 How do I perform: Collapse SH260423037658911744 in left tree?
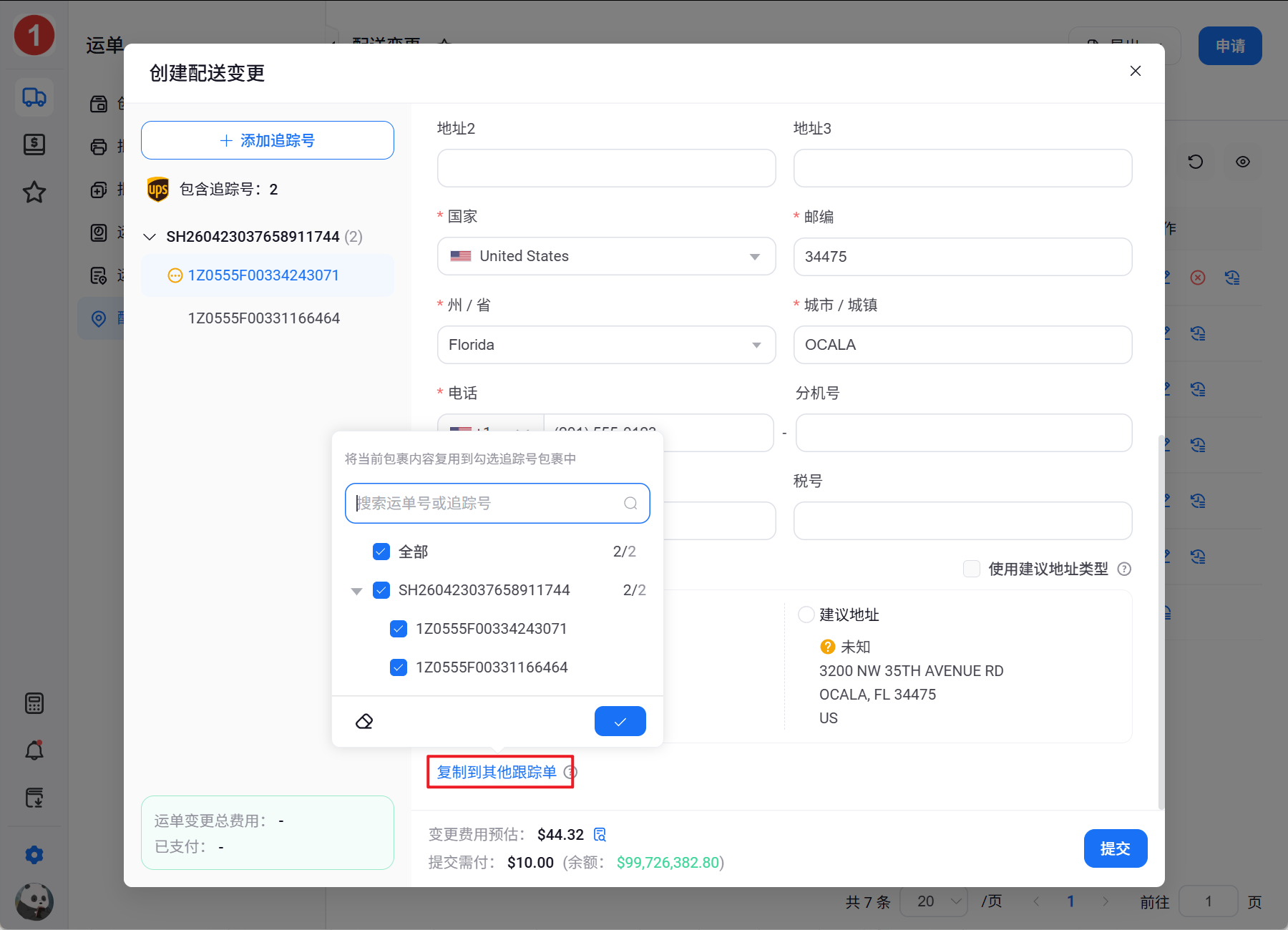pos(150,237)
